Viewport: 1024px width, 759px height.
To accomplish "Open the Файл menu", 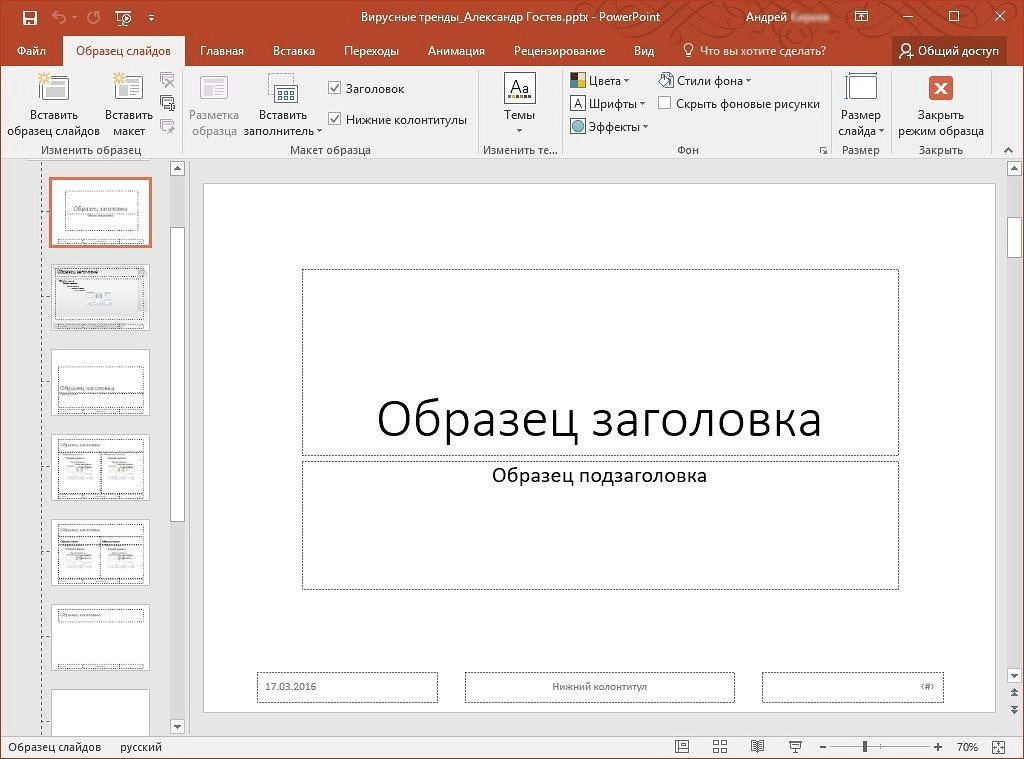I will (31, 50).
